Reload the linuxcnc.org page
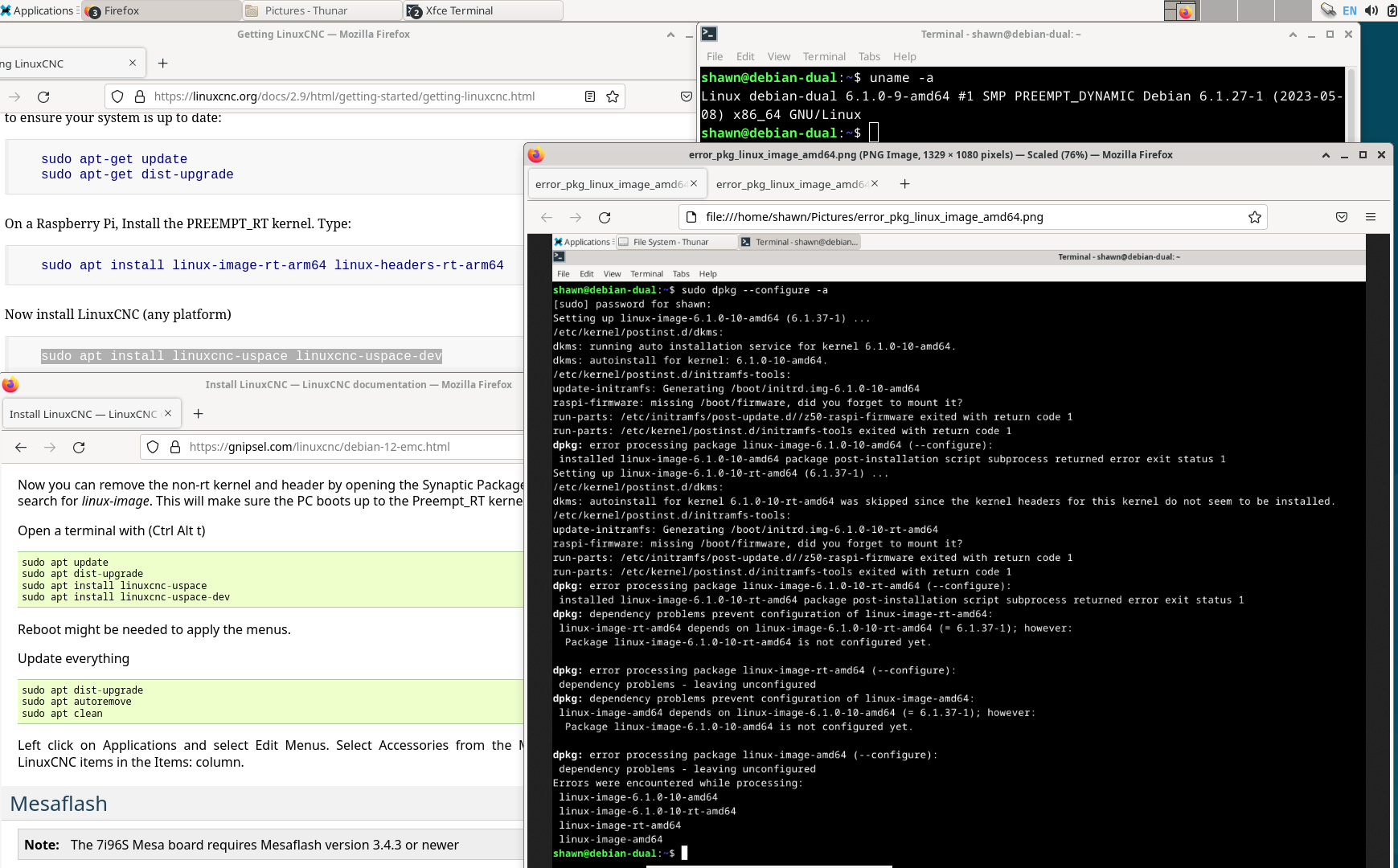 43,96
